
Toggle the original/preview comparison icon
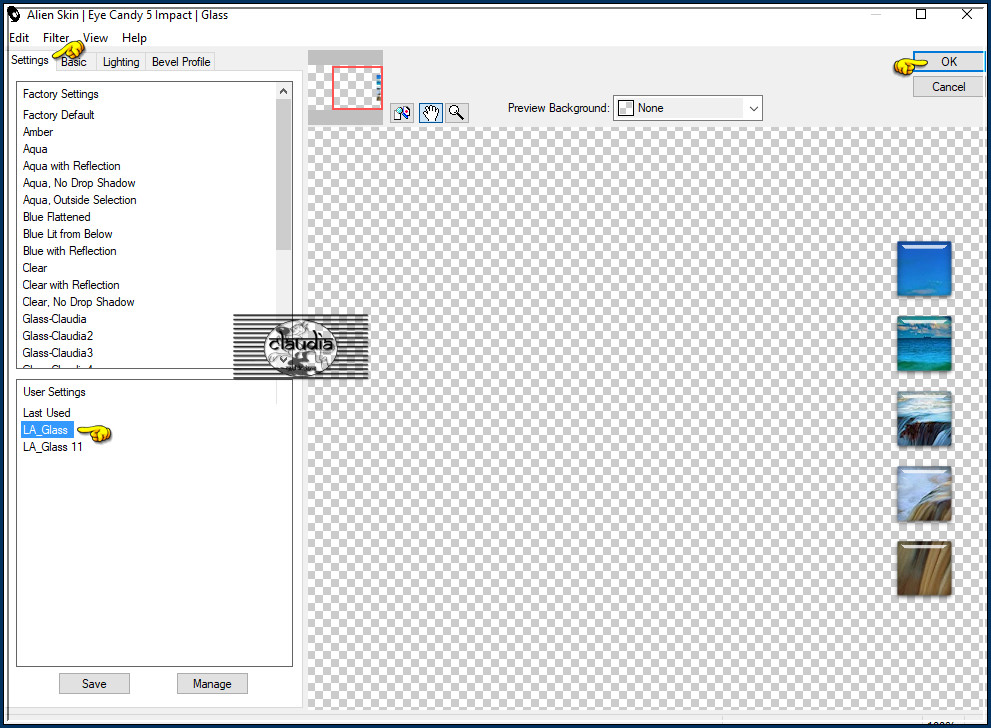tap(402, 113)
